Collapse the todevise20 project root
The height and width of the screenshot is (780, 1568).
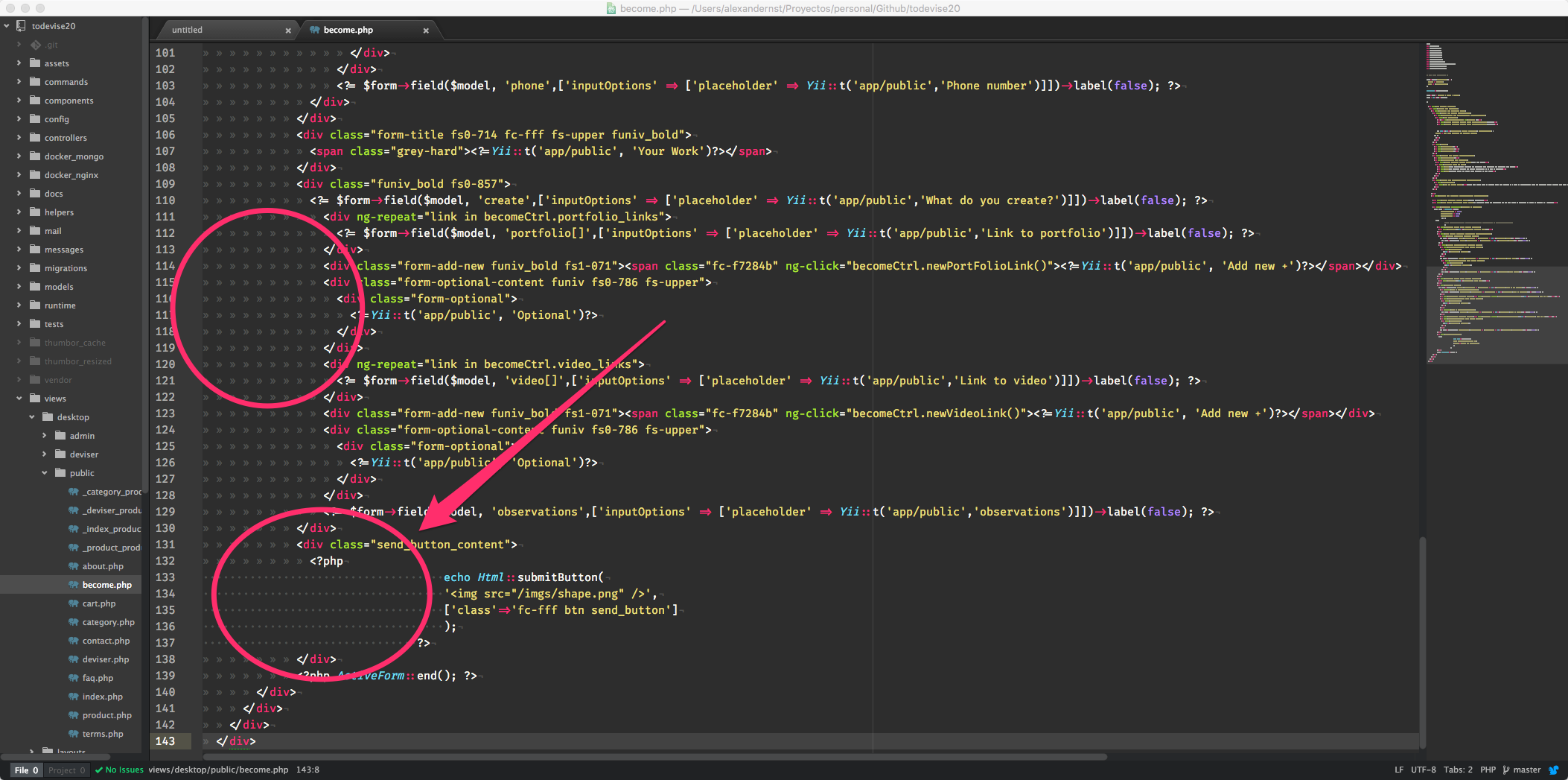7,26
